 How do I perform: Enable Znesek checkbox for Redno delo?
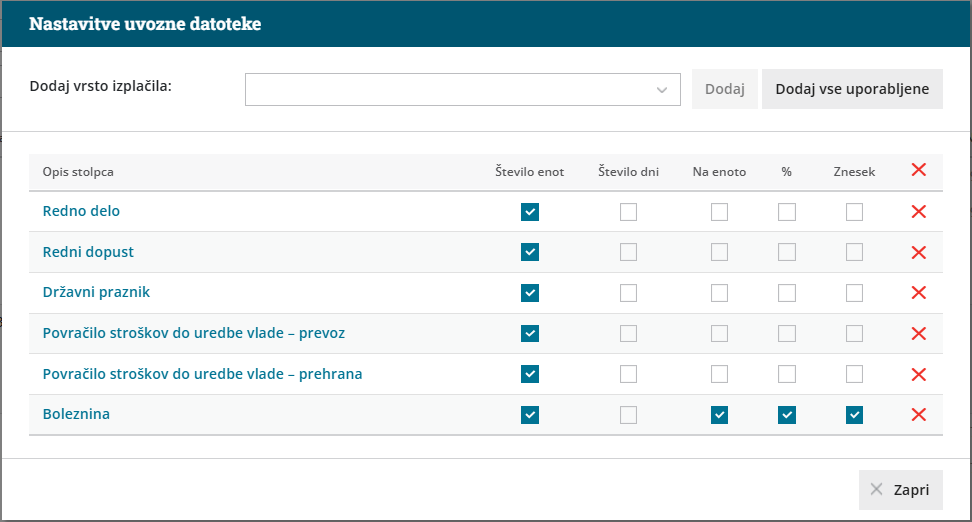click(854, 212)
